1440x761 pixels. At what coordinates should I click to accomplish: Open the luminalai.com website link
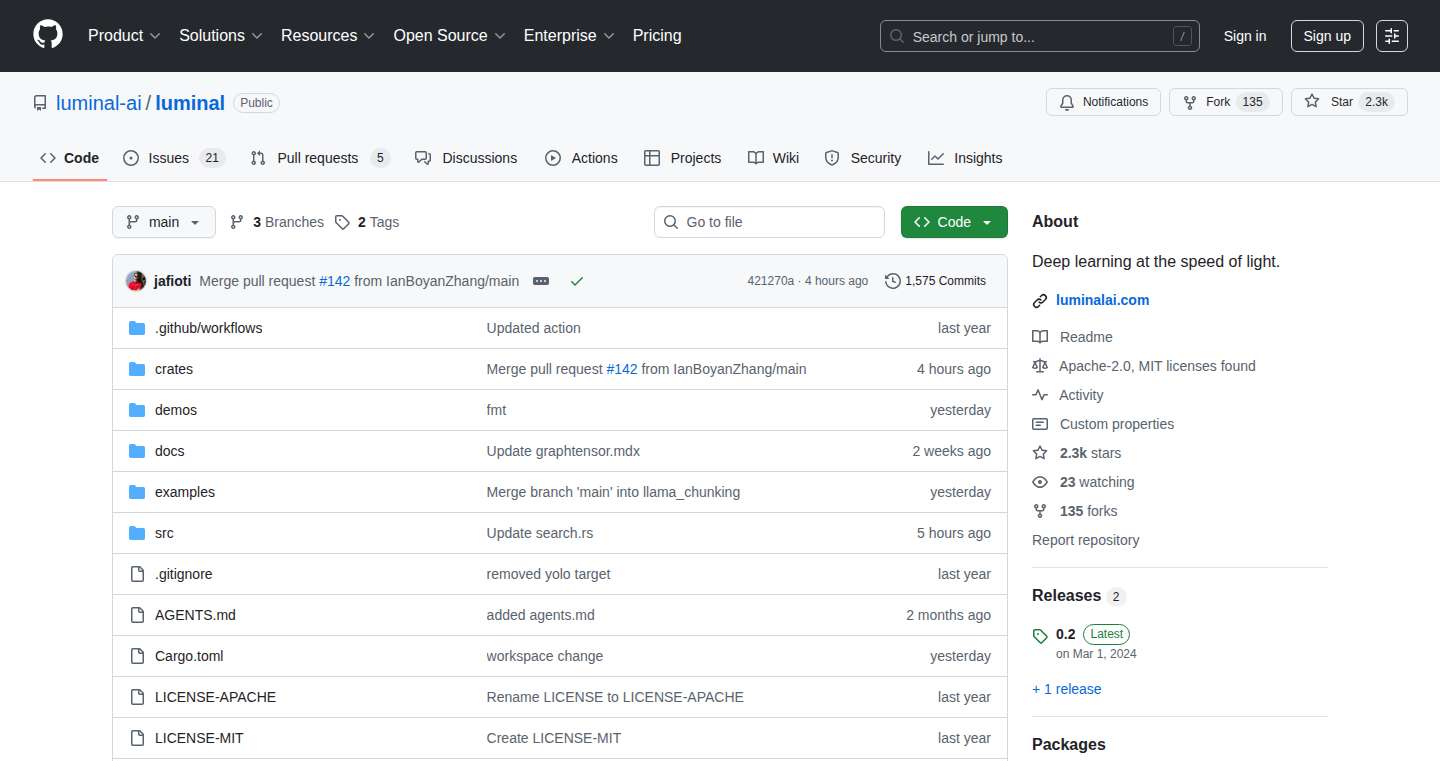click(1102, 300)
